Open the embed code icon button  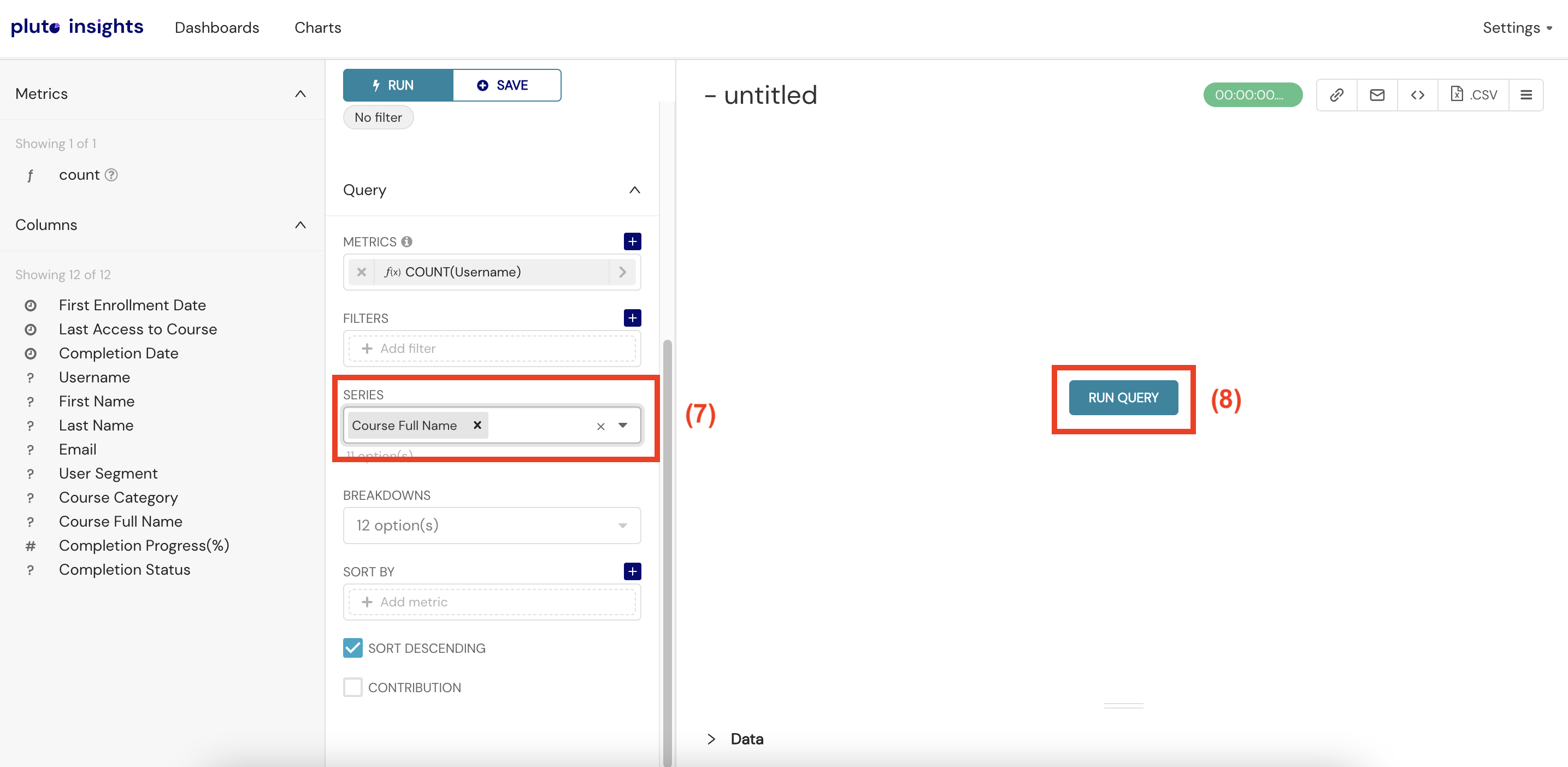(1417, 95)
